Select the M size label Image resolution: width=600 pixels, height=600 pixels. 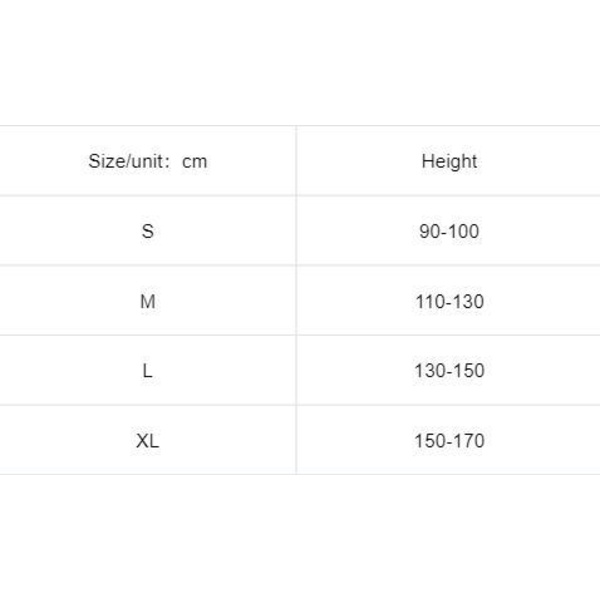click(148, 301)
